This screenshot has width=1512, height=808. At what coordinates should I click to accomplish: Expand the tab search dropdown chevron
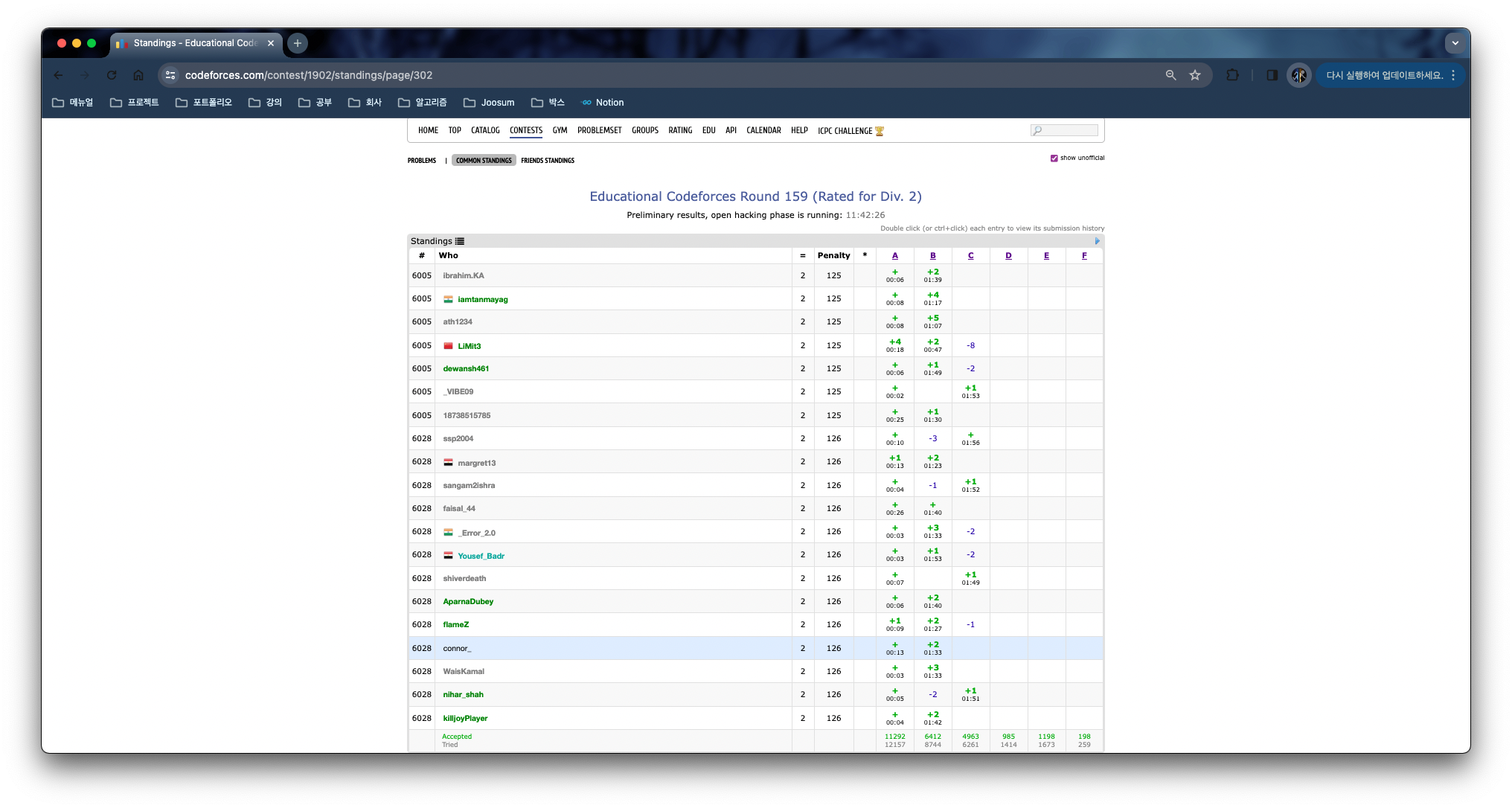(x=1455, y=43)
